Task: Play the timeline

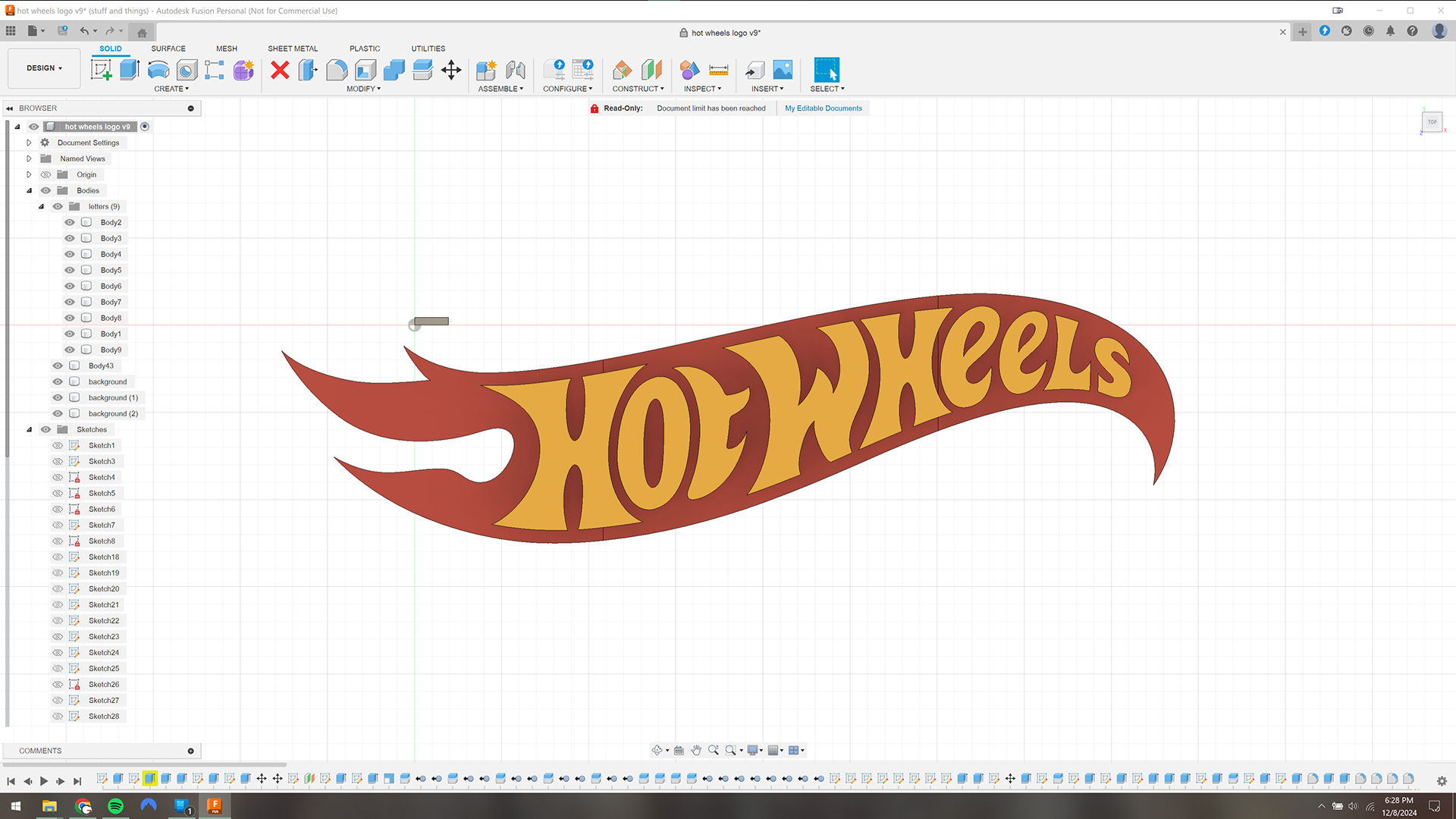Action: (44, 780)
